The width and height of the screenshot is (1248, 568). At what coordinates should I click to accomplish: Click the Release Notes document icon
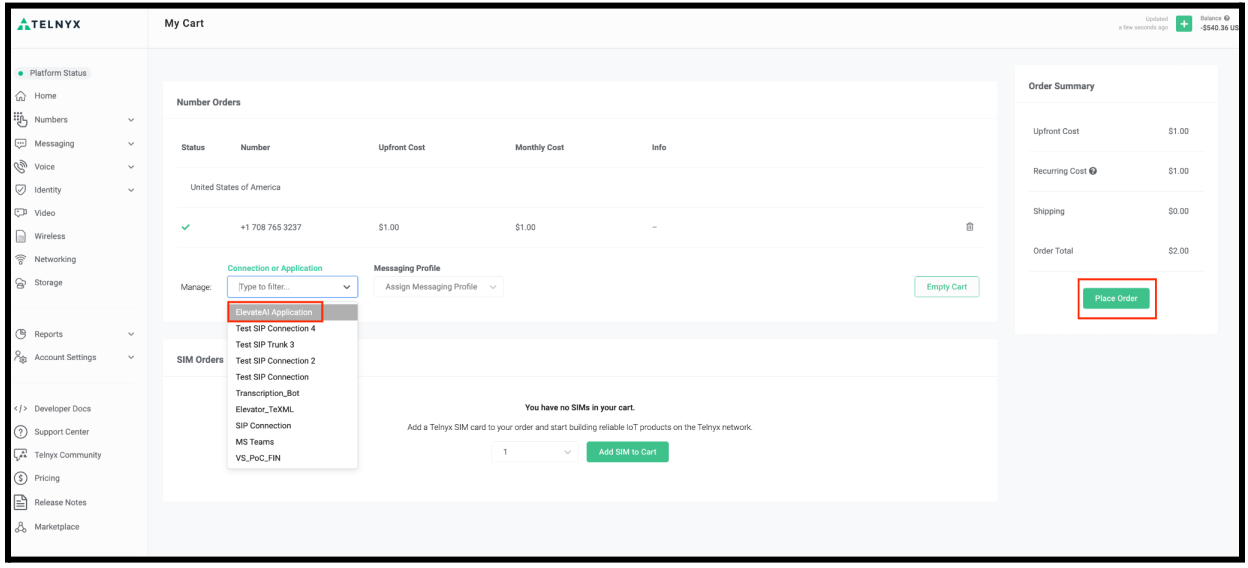point(20,502)
